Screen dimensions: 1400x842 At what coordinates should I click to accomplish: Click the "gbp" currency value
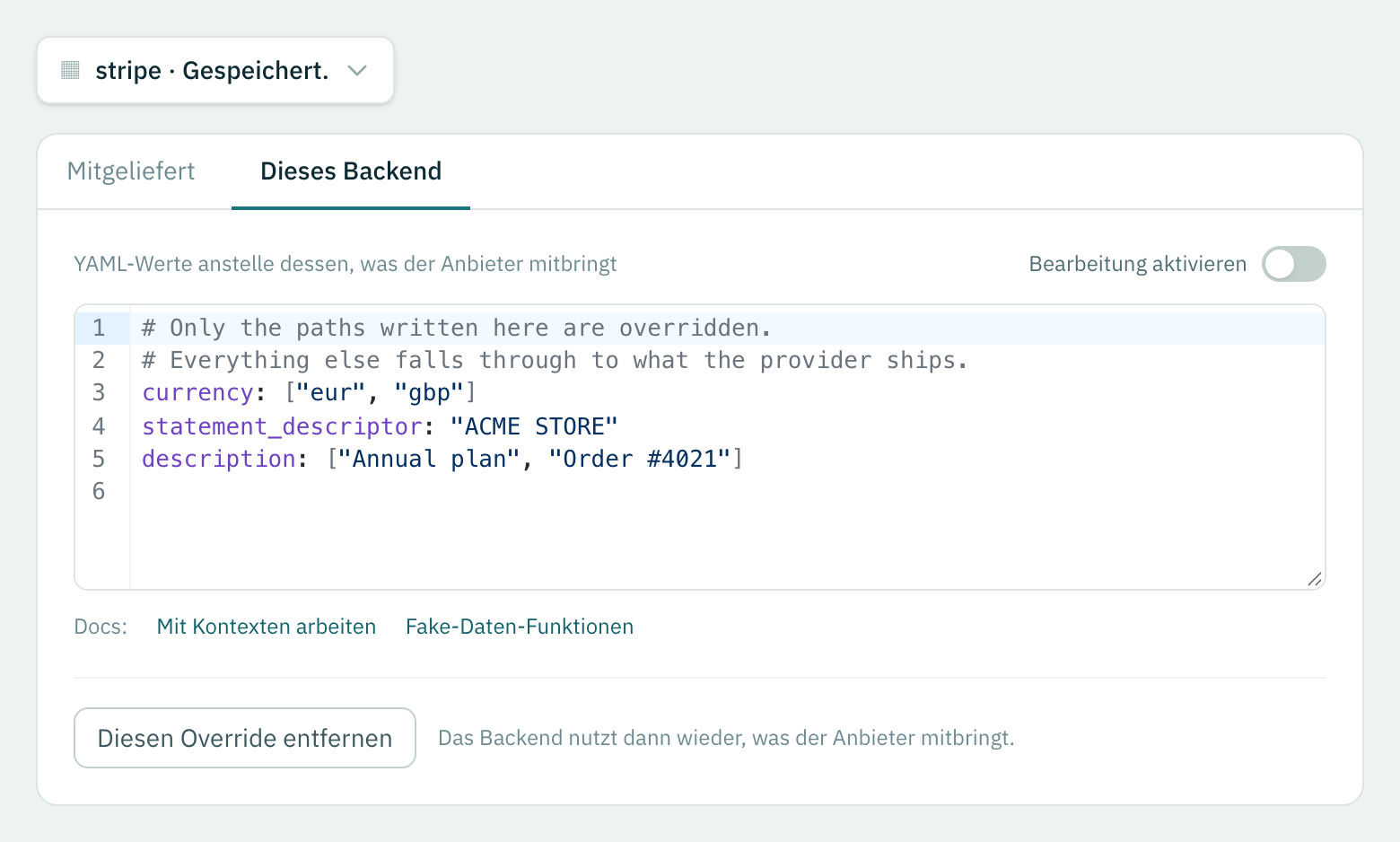click(x=429, y=393)
